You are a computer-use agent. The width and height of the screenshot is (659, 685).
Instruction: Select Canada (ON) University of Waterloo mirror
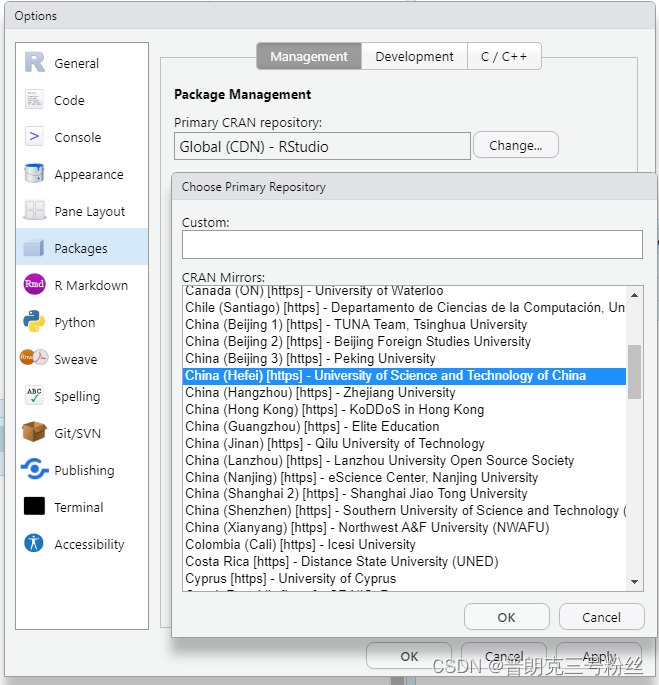(x=404, y=291)
